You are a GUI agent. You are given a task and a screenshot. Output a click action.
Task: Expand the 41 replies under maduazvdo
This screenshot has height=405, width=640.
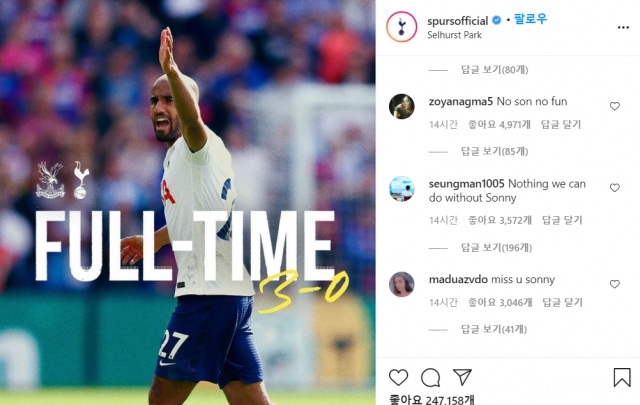tap(494, 329)
